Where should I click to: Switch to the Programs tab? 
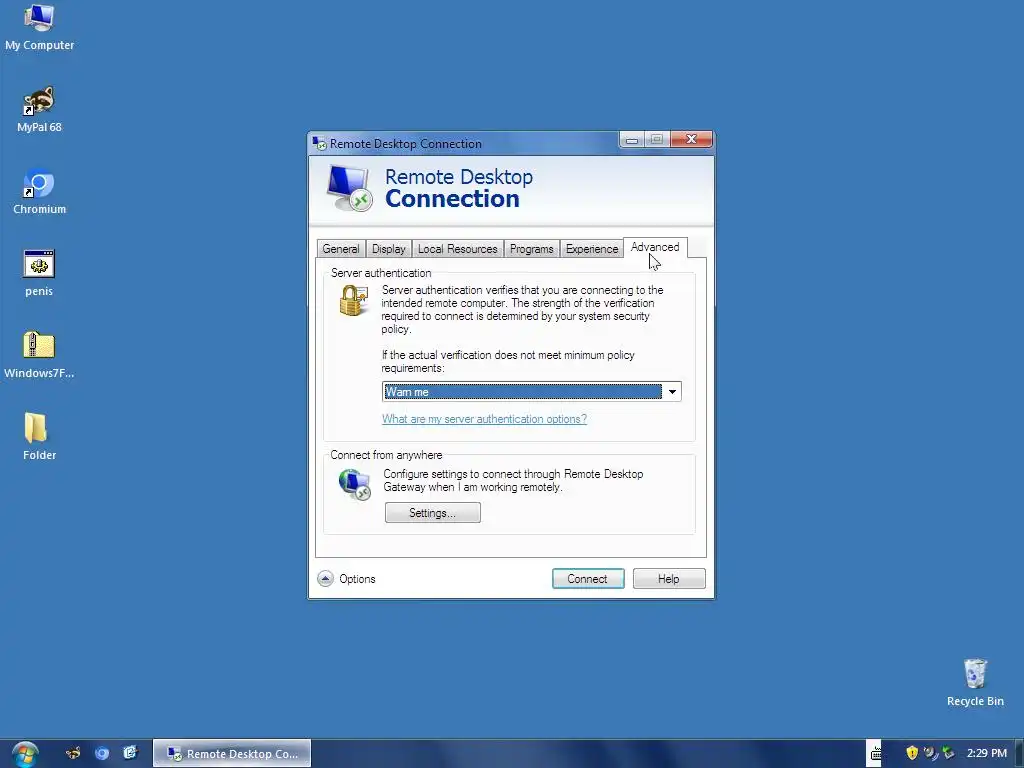click(x=532, y=249)
